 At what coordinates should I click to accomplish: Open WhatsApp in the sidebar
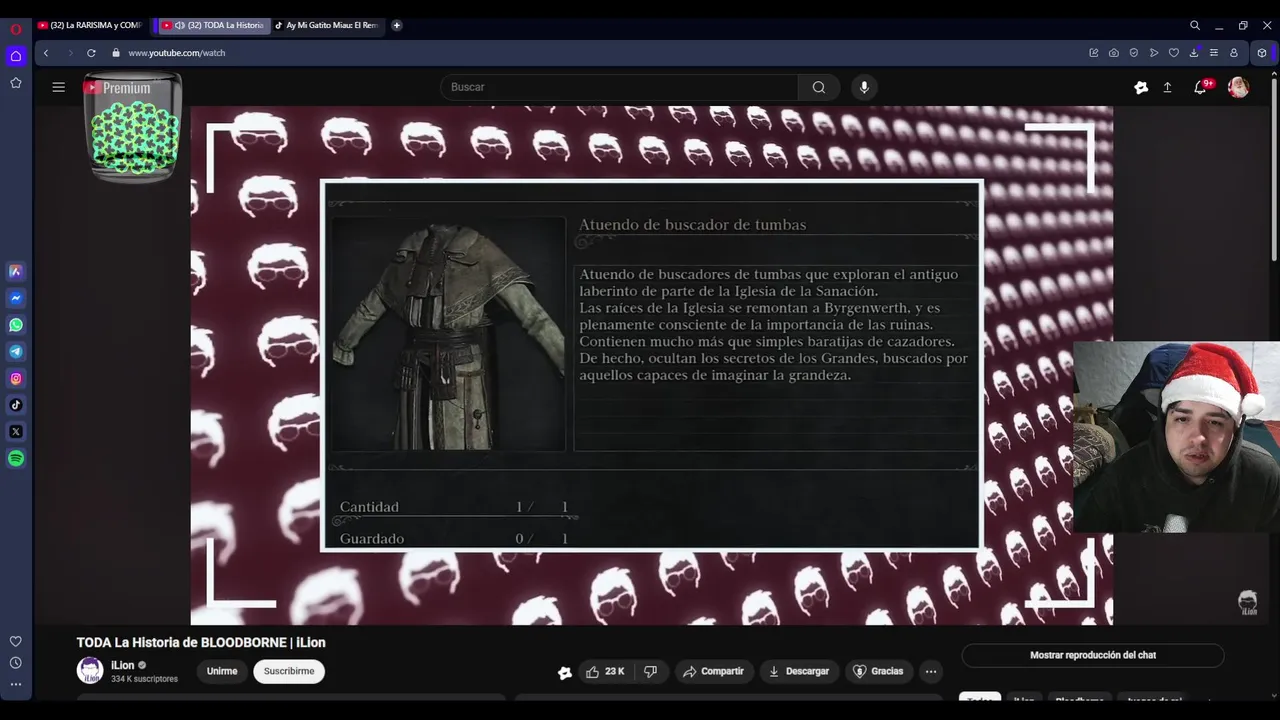tap(16, 325)
